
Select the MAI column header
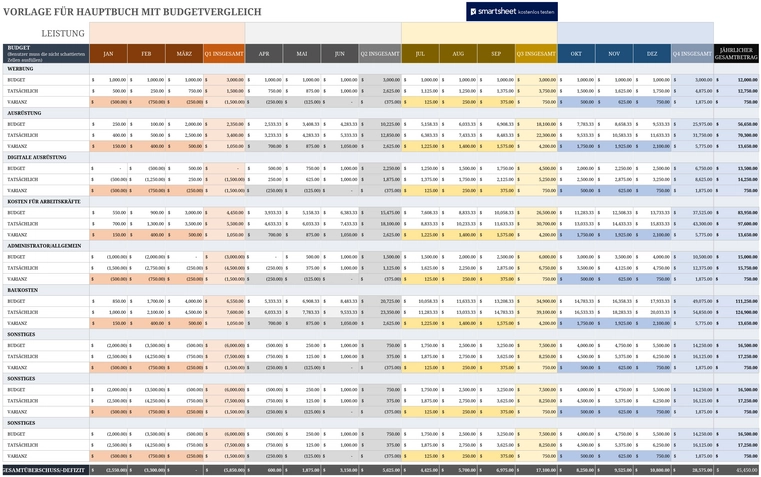(302, 54)
